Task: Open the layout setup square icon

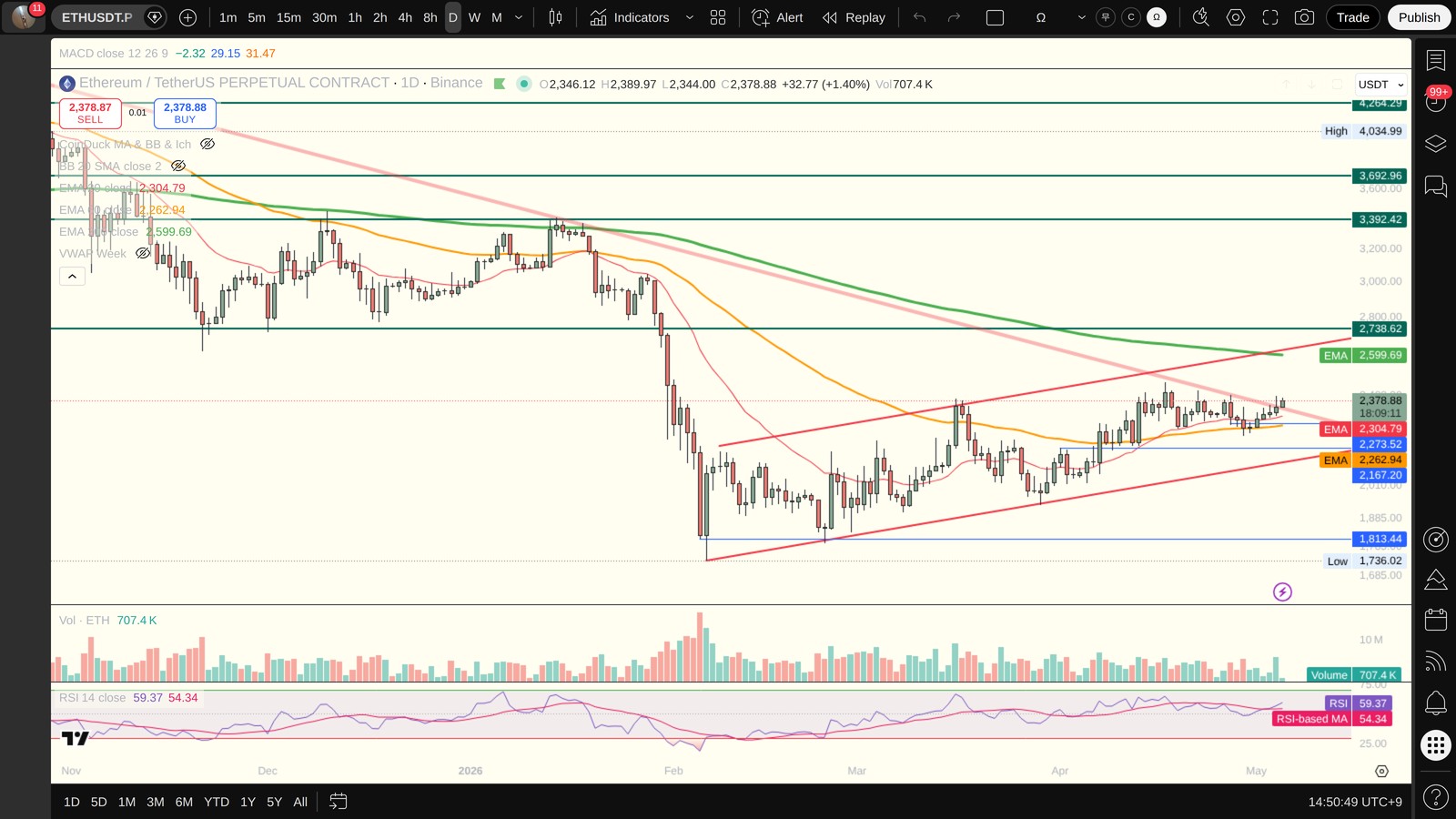Action: [996, 17]
